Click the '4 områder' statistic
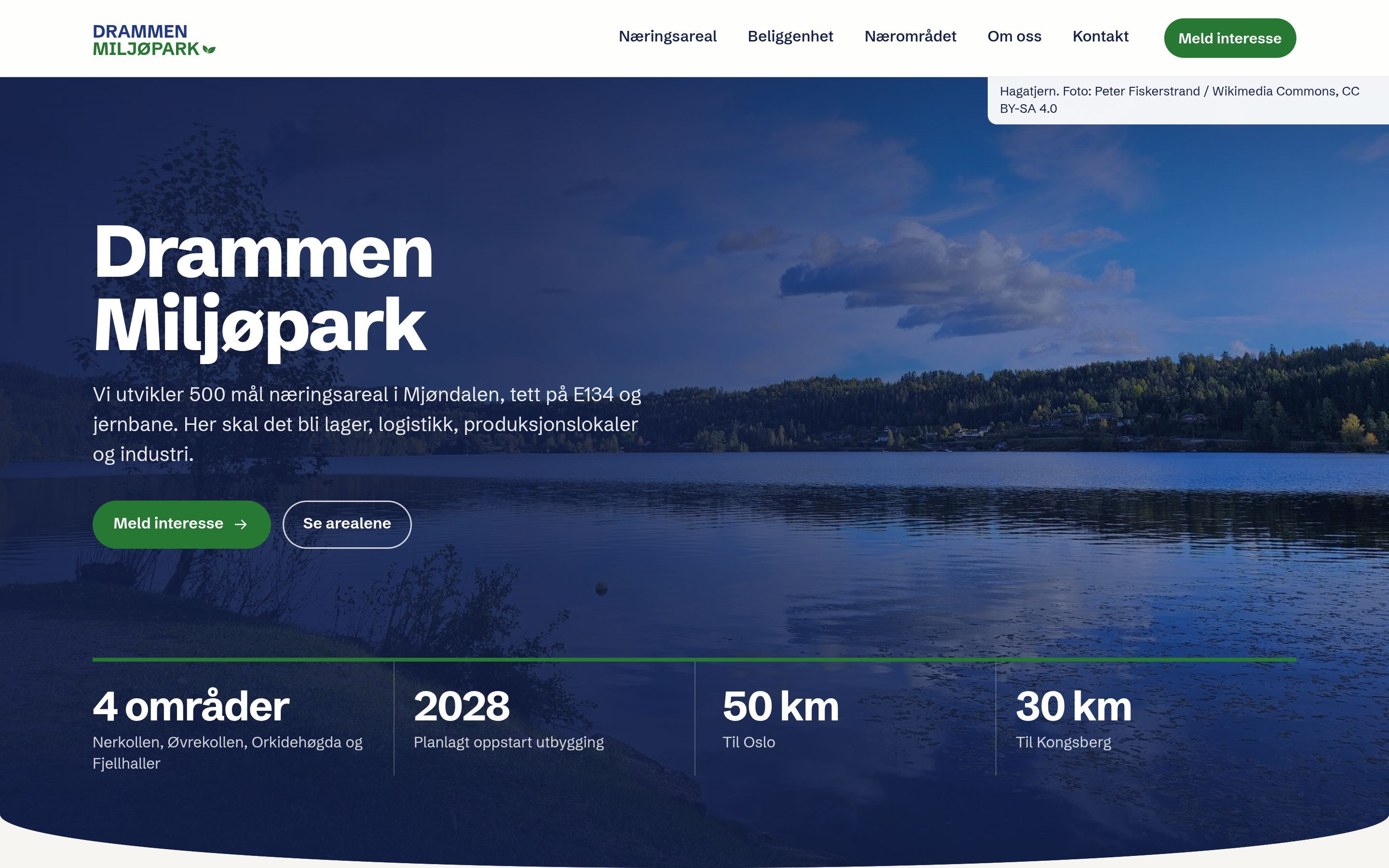This screenshot has height=868, width=1389. (191, 706)
